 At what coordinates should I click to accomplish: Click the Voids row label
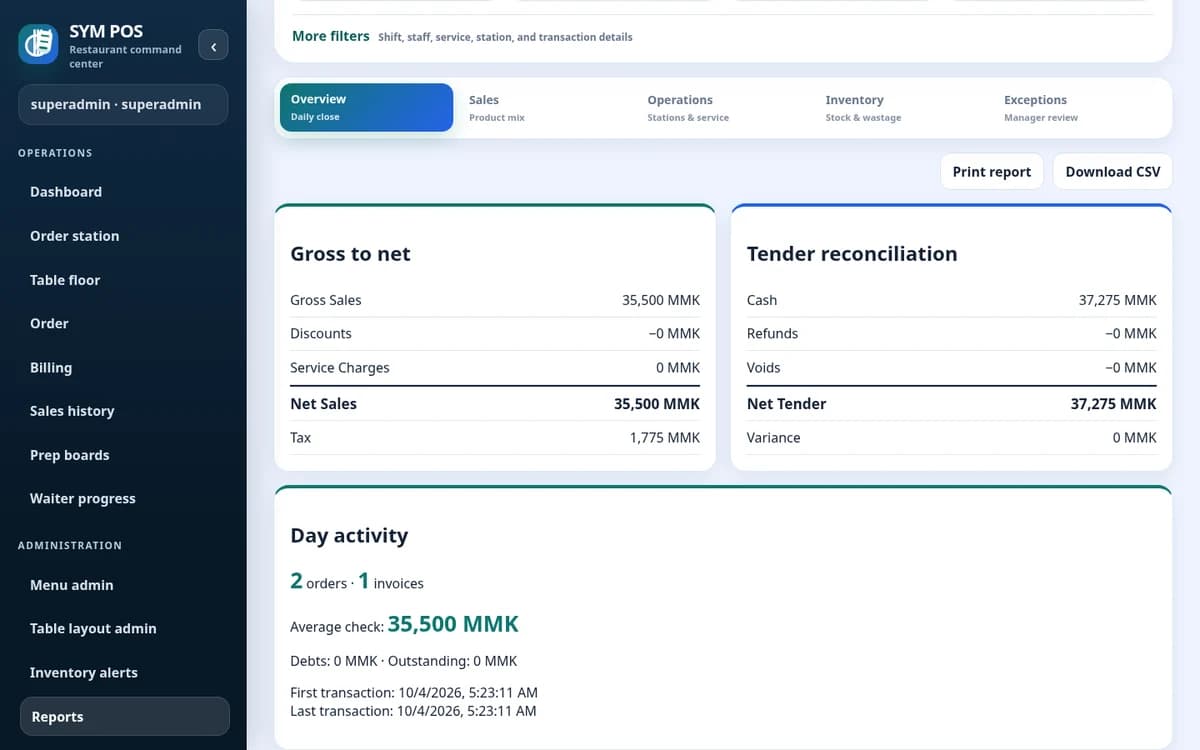(x=764, y=368)
